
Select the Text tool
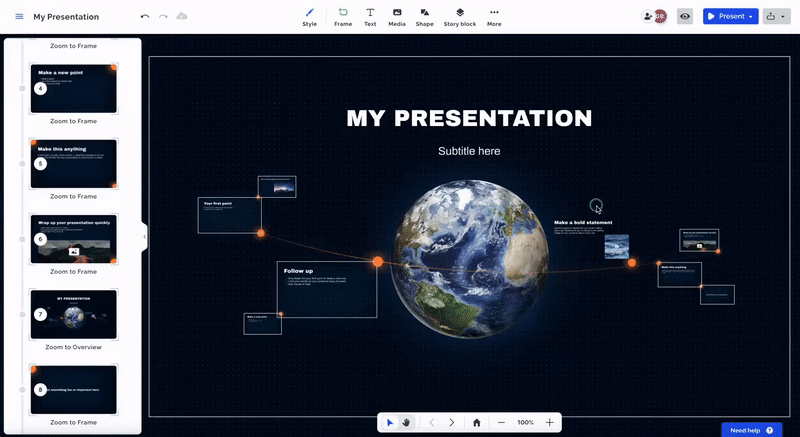[x=370, y=17]
